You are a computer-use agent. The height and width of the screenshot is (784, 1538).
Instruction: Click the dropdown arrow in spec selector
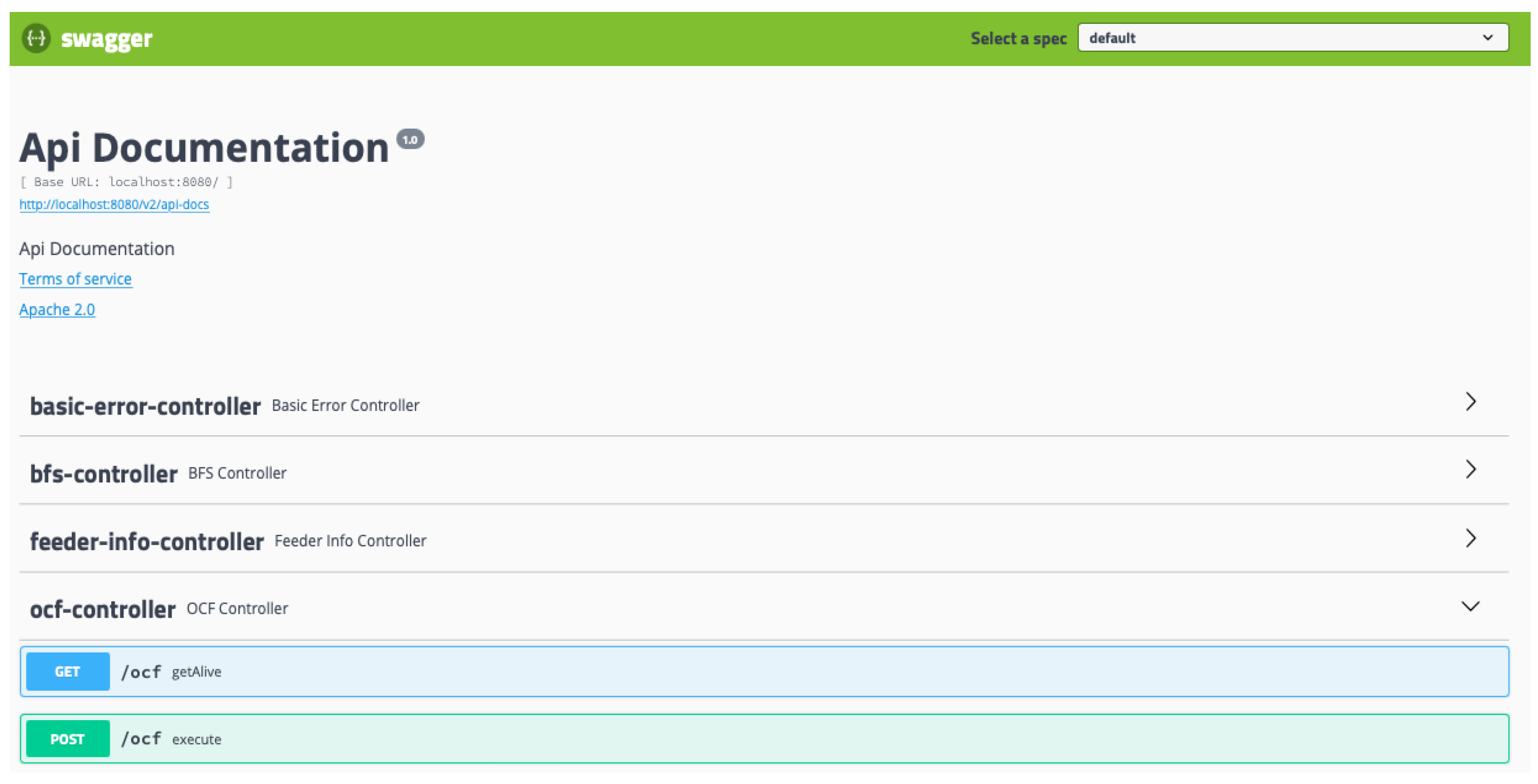(1487, 38)
